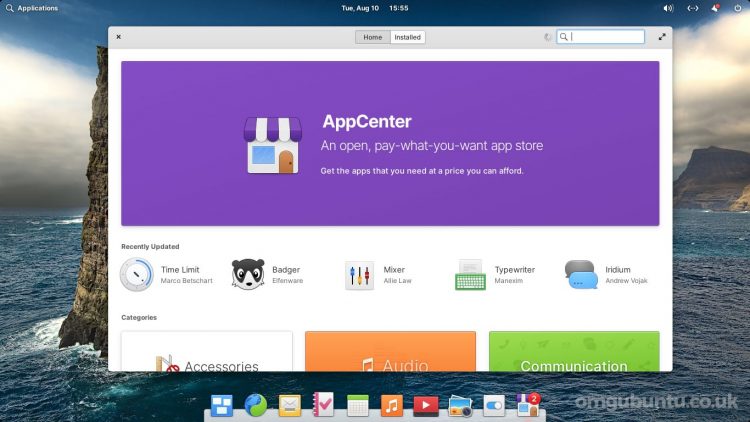This screenshot has width=750, height=422.
Task: Open the Badger panda icon
Action: pos(248,275)
